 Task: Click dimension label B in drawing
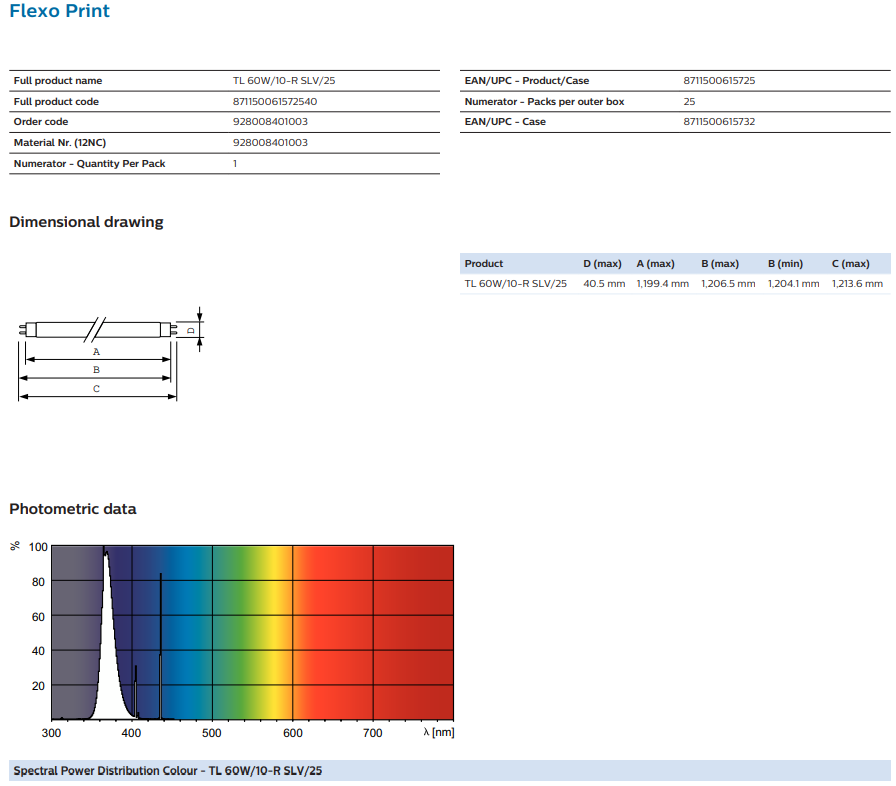point(96,370)
